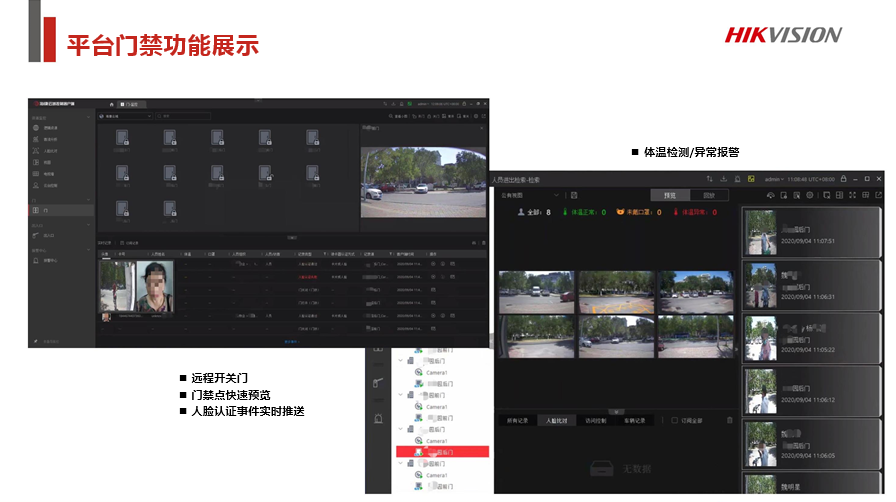Open the 车辆记录 tab

(634, 421)
